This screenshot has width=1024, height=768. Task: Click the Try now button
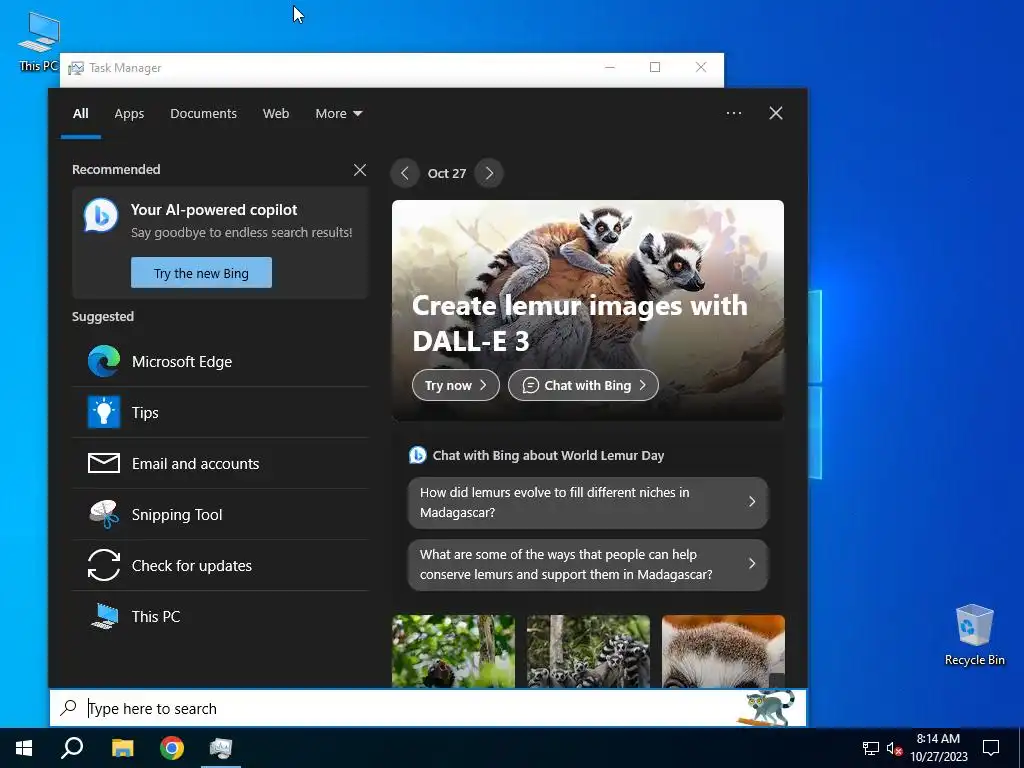click(456, 385)
